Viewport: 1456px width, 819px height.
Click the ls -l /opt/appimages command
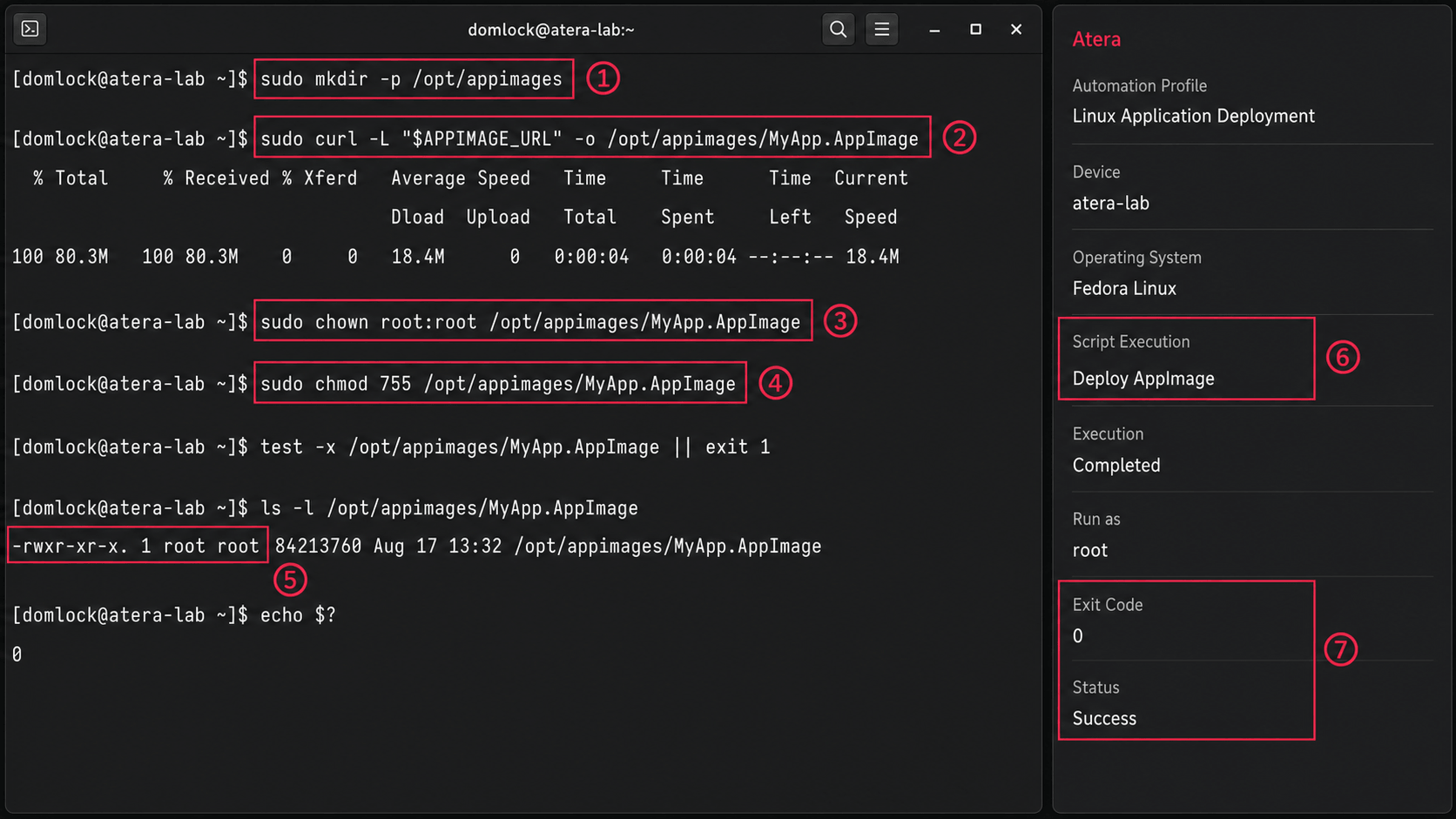pos(449,508)
